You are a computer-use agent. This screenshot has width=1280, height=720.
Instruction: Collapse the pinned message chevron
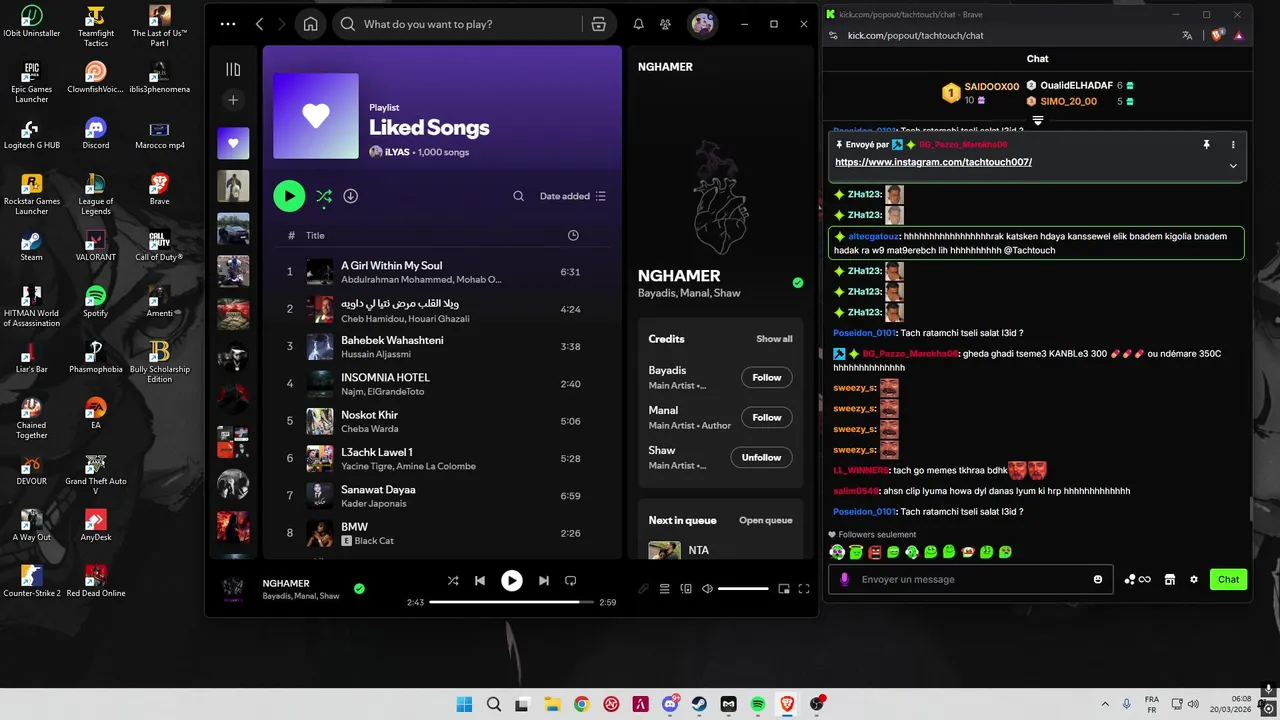[1233, 166]
